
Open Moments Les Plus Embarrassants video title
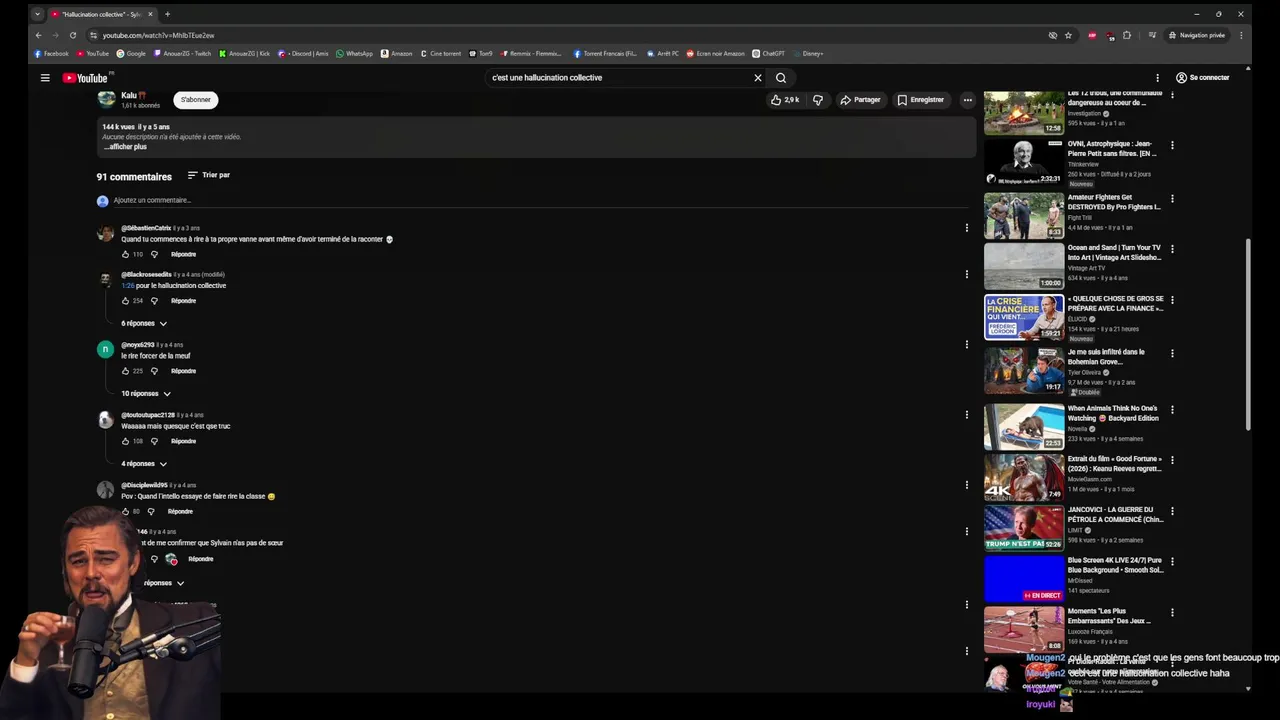coord(1109,616)
